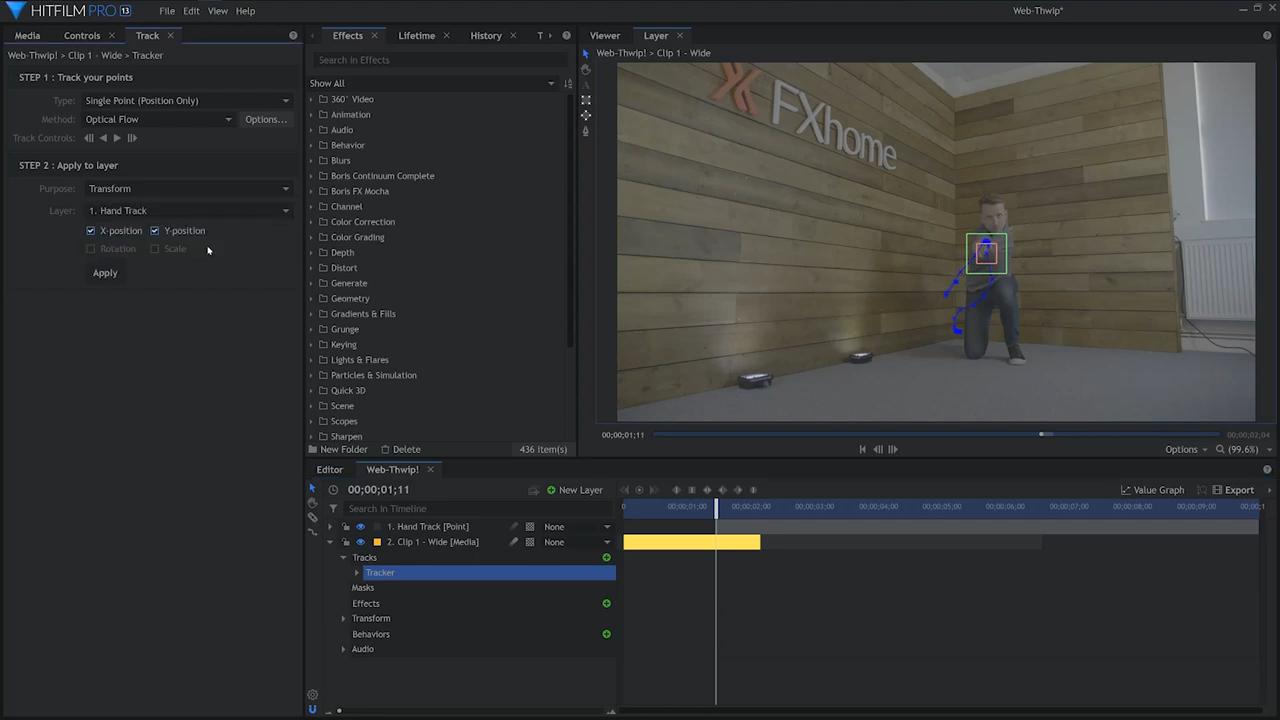Toggle the snapping magnet icon
Image resolution: width=1280 pixels, height=720 pixels.
click(312, 710)
